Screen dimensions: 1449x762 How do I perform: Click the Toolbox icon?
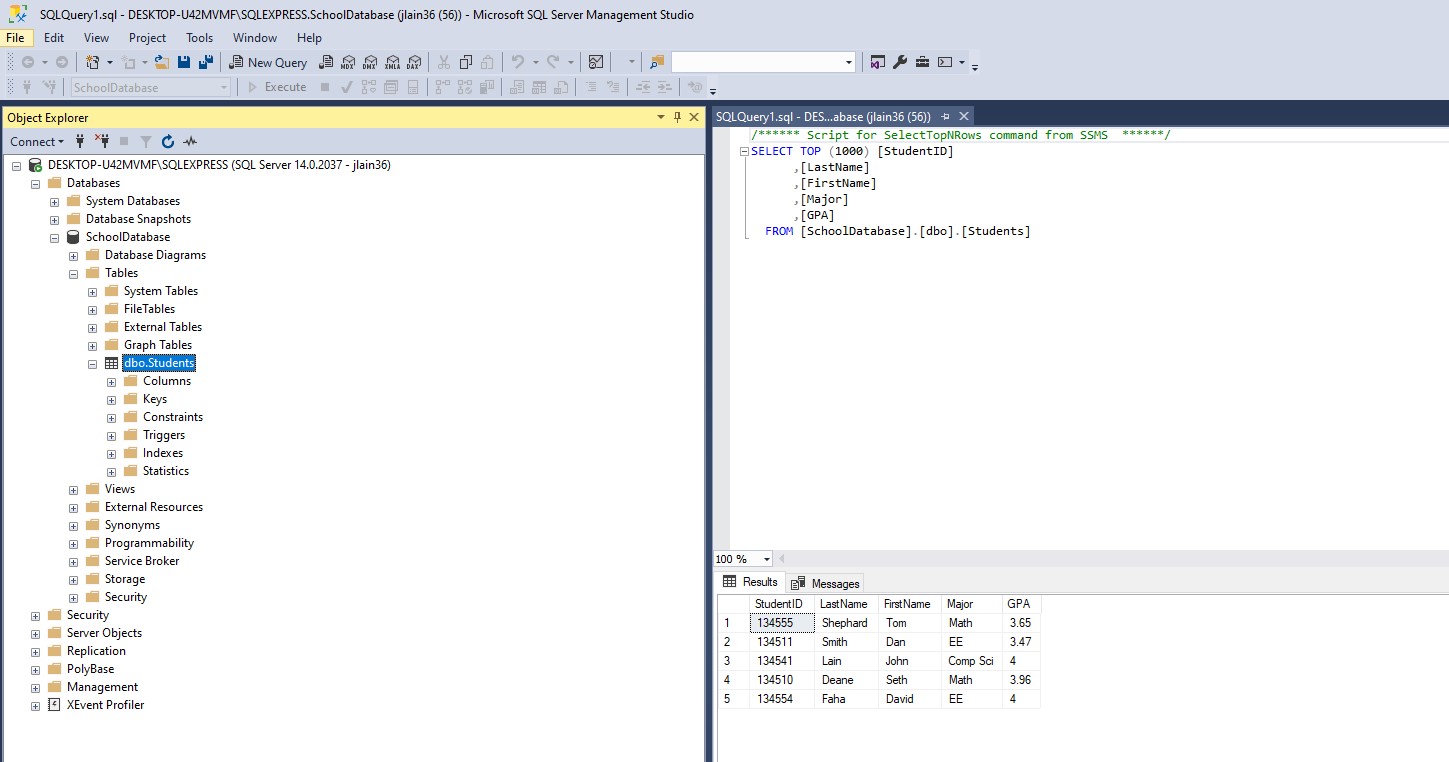pyautogui.click(x=921, y=62)
